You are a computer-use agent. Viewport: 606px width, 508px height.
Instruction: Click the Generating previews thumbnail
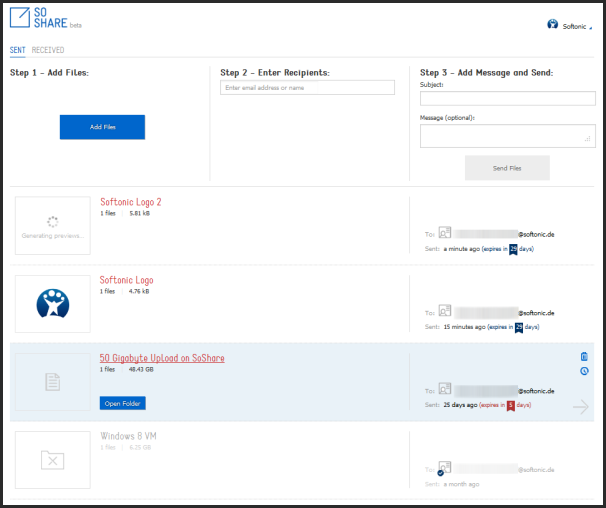pos(53,225)
